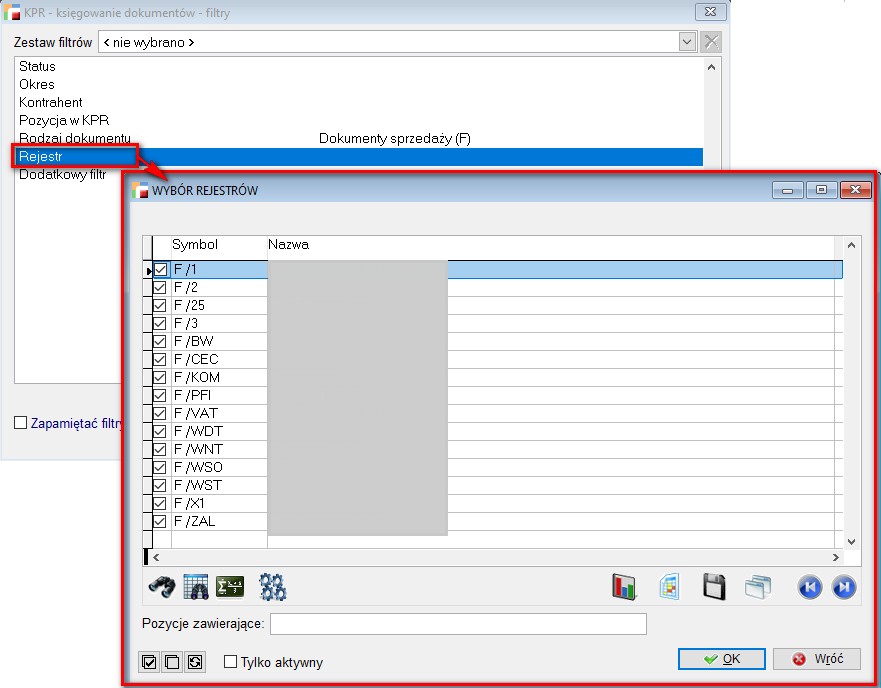Jump to last record arrow icon
This screenshot has height=688, width=881.
pyautogui.click(x=843, y=587)
